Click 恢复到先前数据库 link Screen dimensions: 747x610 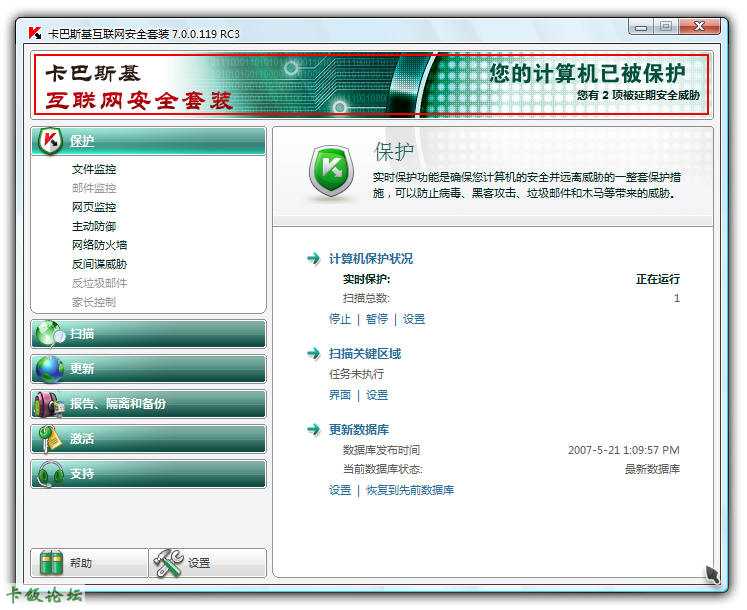coord(410,490)
